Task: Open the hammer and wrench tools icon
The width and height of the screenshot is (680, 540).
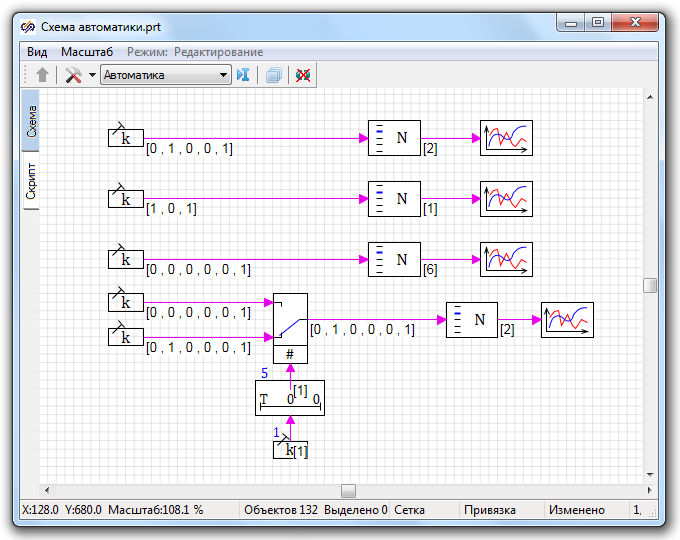Action: tap(73, 75)
